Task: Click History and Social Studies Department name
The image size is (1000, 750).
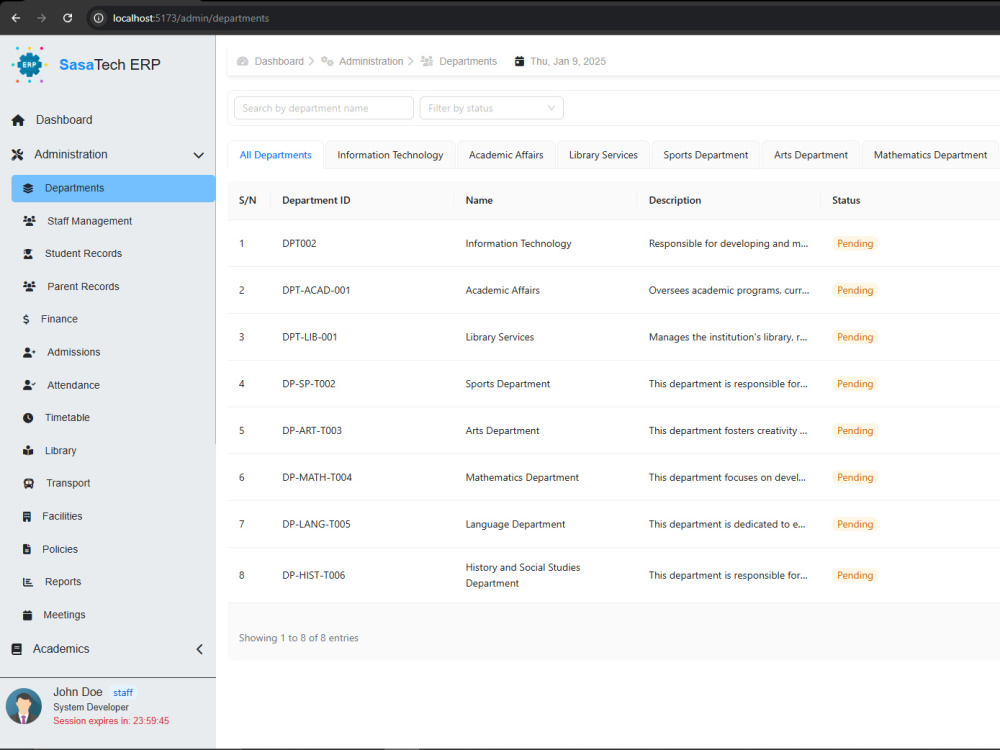Action: click(523, 575)
